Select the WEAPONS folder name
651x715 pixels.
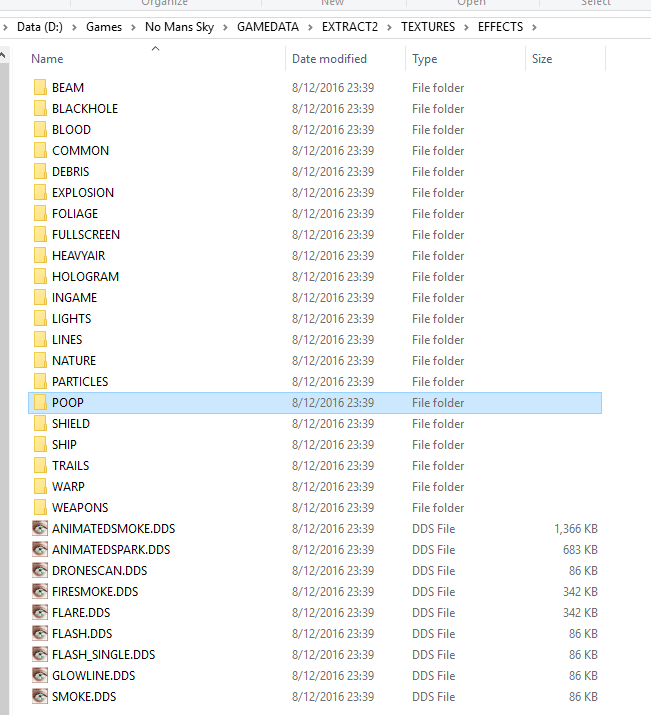[x=80, y=508]
